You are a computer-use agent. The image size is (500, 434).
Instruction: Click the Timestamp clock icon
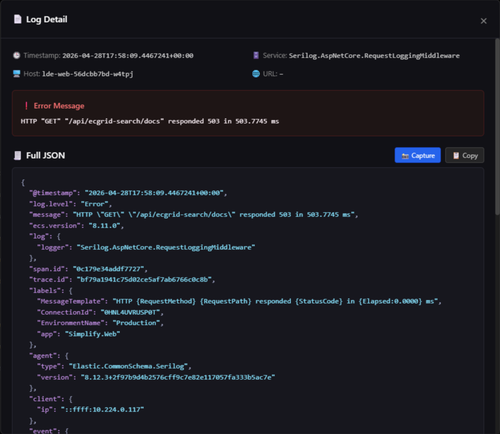17,55
